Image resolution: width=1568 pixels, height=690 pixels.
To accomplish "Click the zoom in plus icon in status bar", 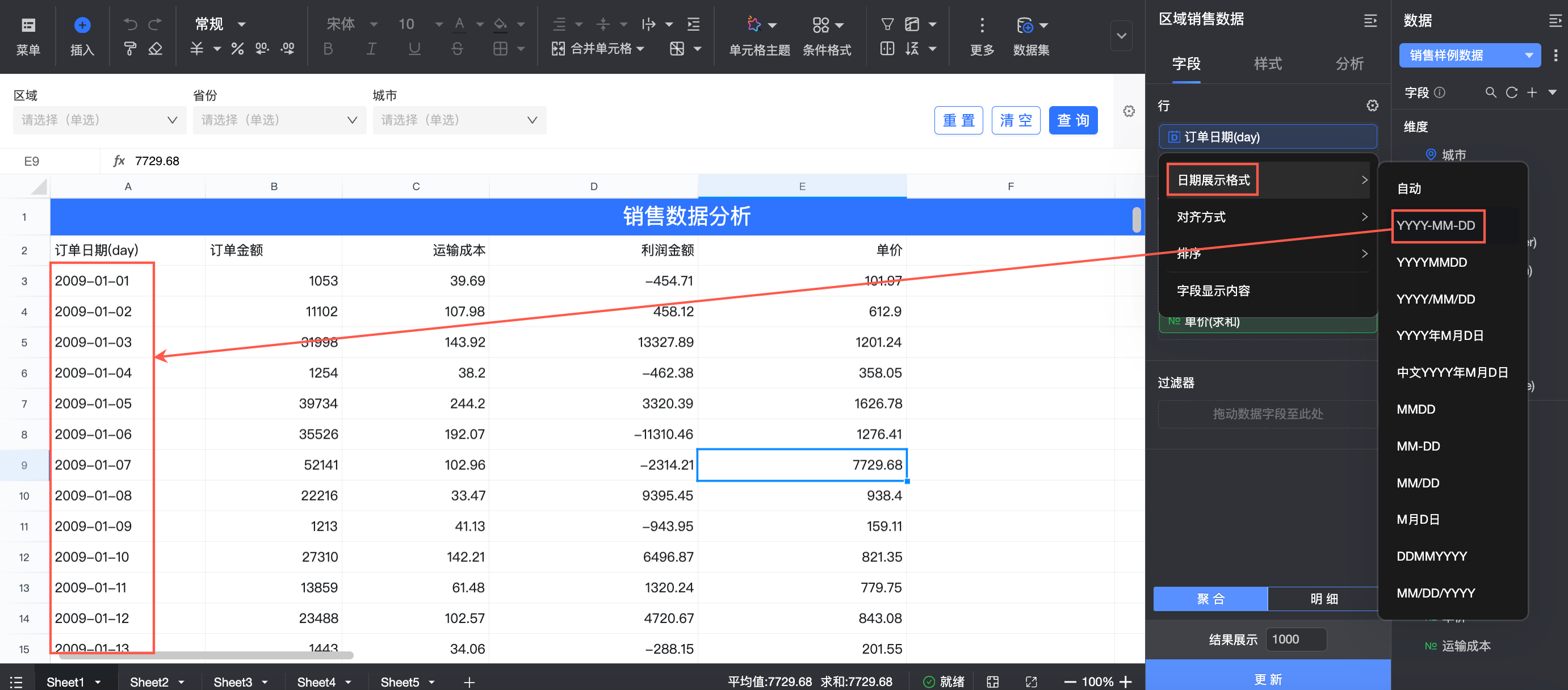I will tap(1126, 681).
